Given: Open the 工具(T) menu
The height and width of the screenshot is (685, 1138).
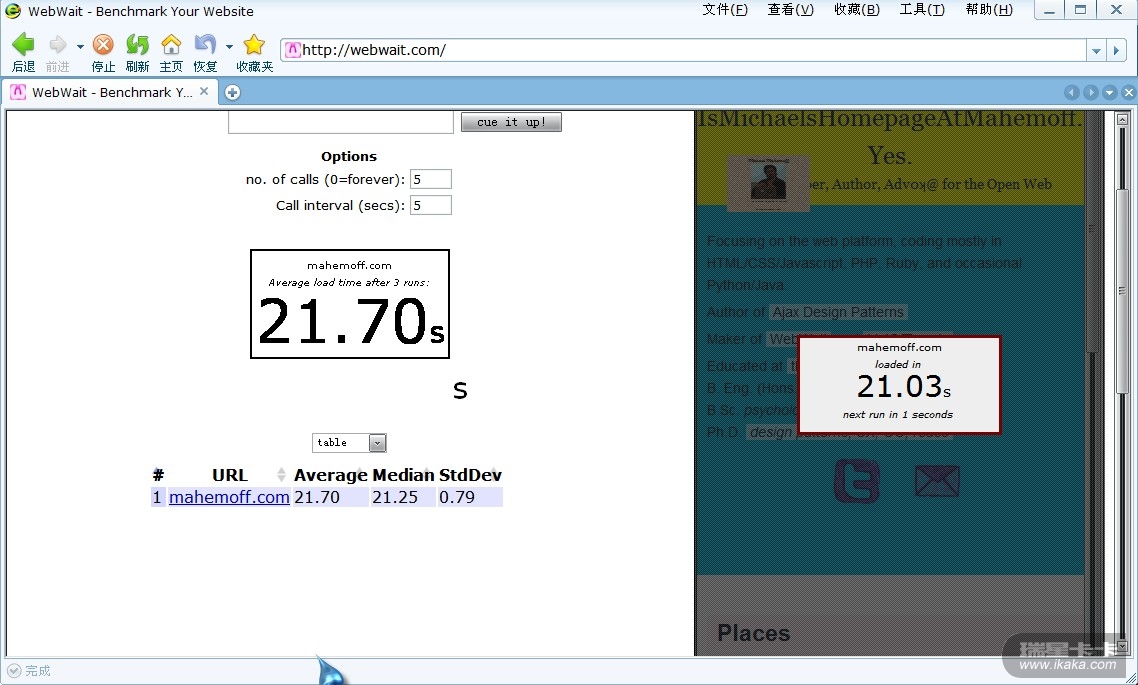Looking at the screenshot, I should coord(922,9).
